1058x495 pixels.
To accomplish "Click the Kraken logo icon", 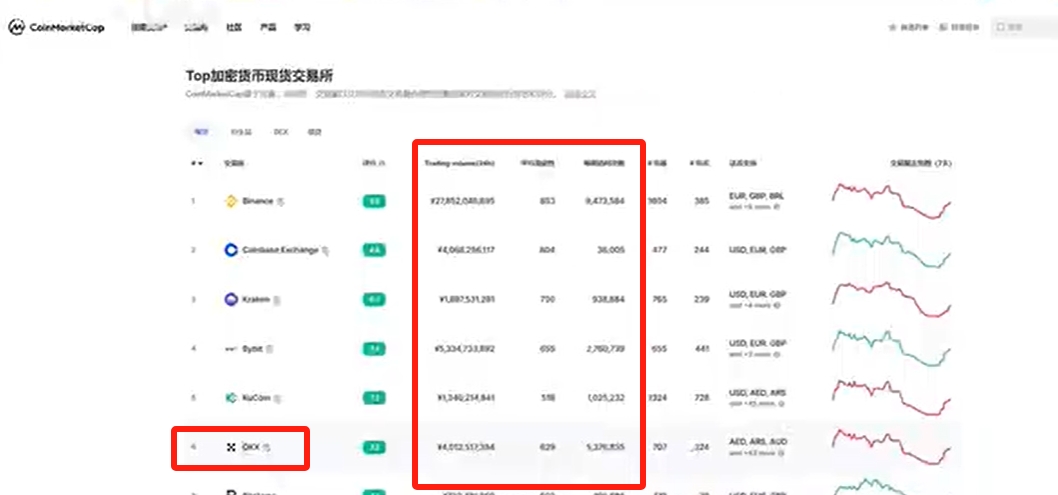I will tap(231, 299).
